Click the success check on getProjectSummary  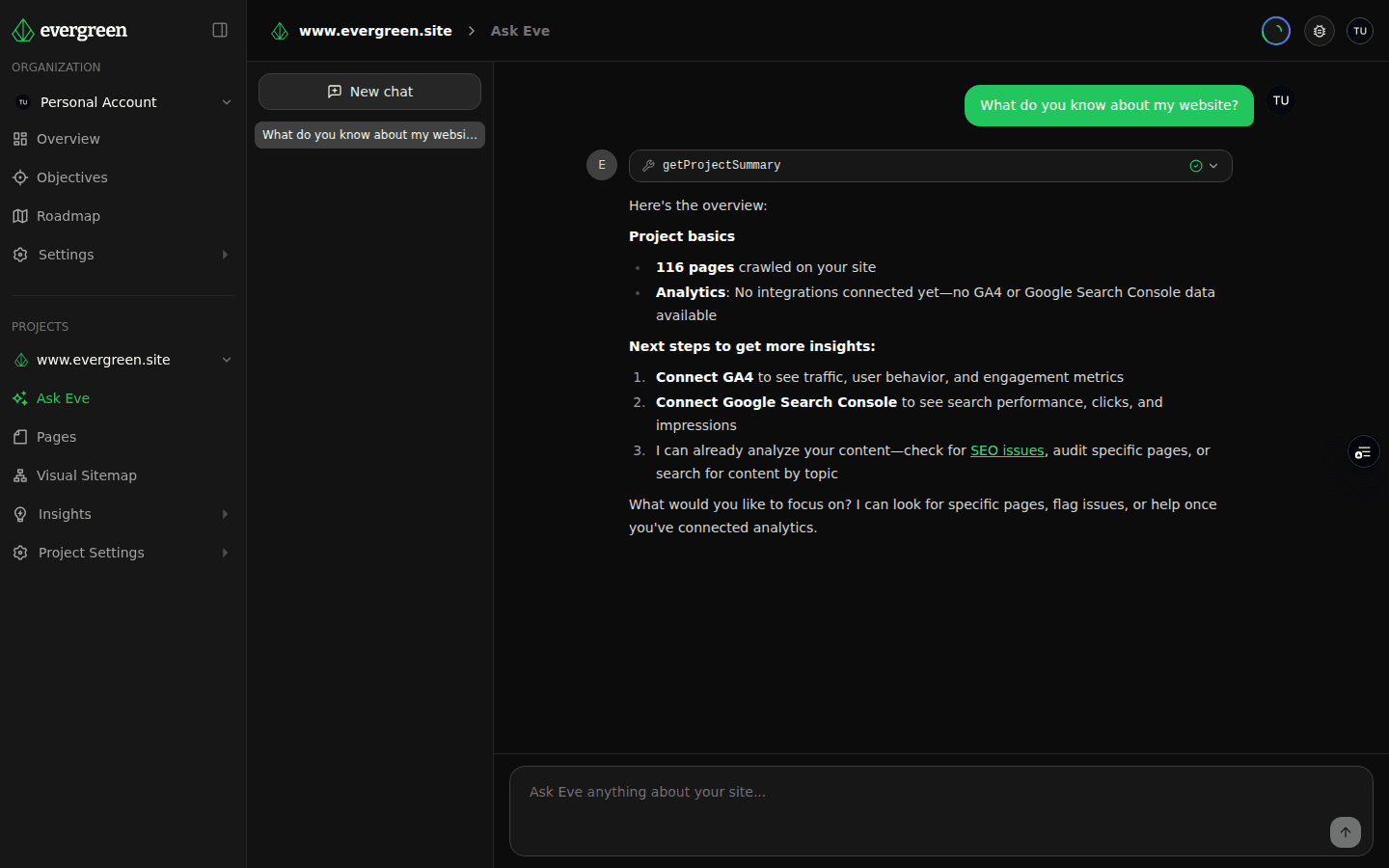[1197, 165]
